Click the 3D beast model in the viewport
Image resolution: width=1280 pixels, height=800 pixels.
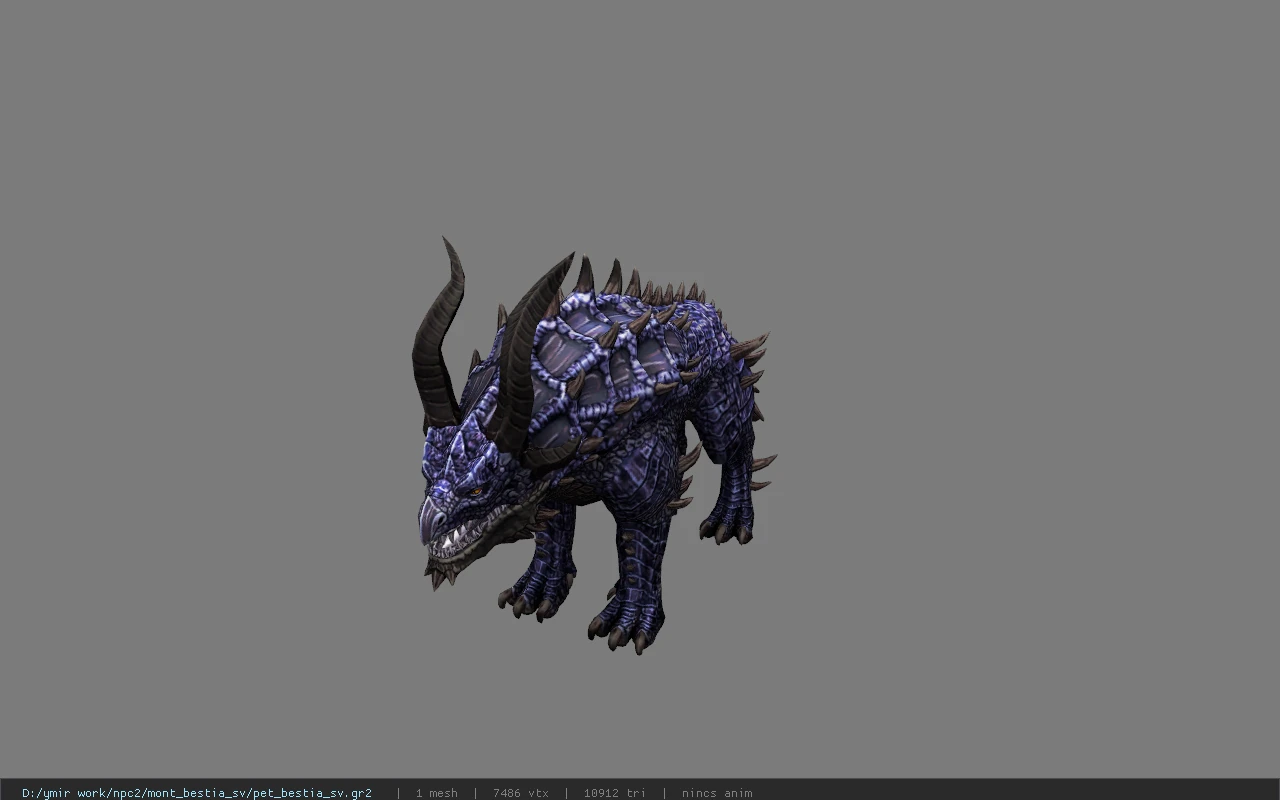594,445
